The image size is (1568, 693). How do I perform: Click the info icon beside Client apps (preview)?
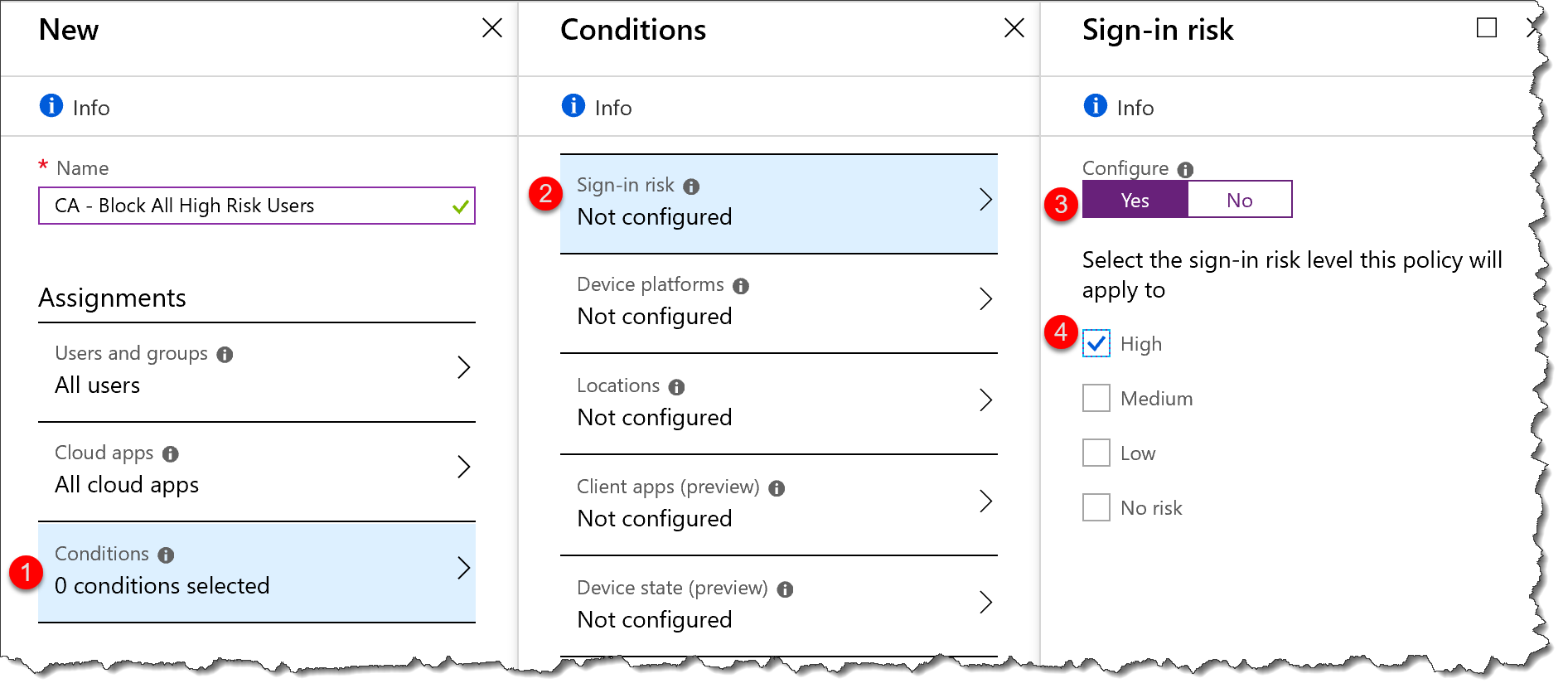(x=777, y=488)
